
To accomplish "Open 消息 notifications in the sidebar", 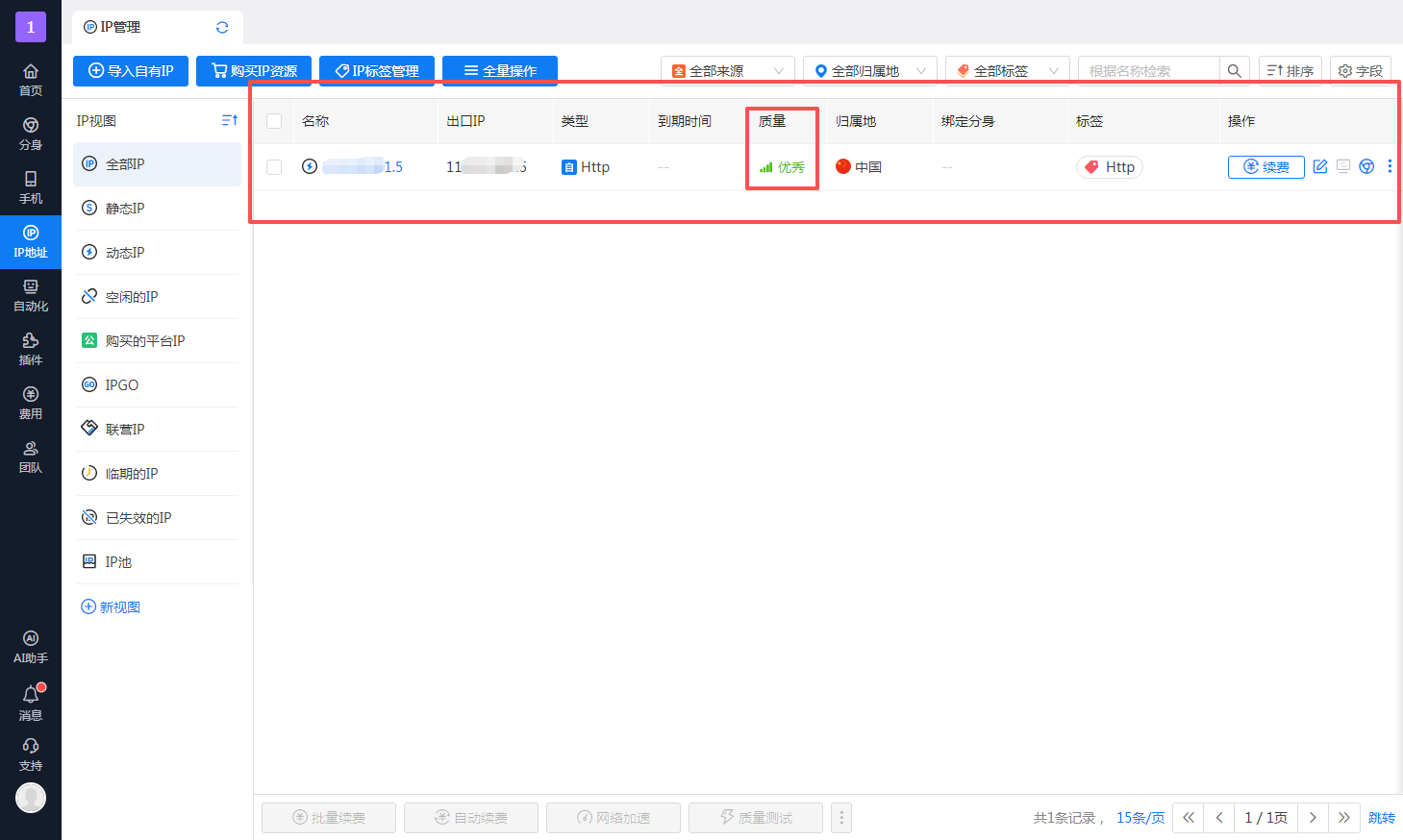I will click(30, 703).
